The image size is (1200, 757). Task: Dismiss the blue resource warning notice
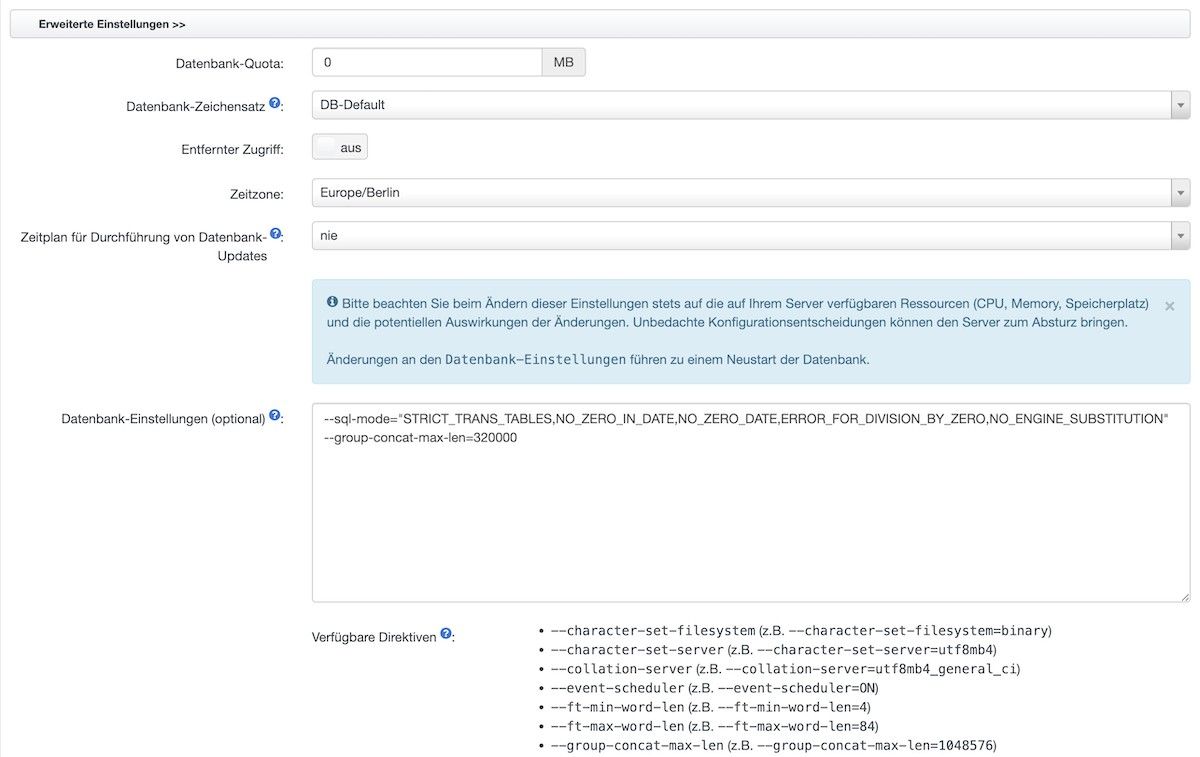[1169, 305]
